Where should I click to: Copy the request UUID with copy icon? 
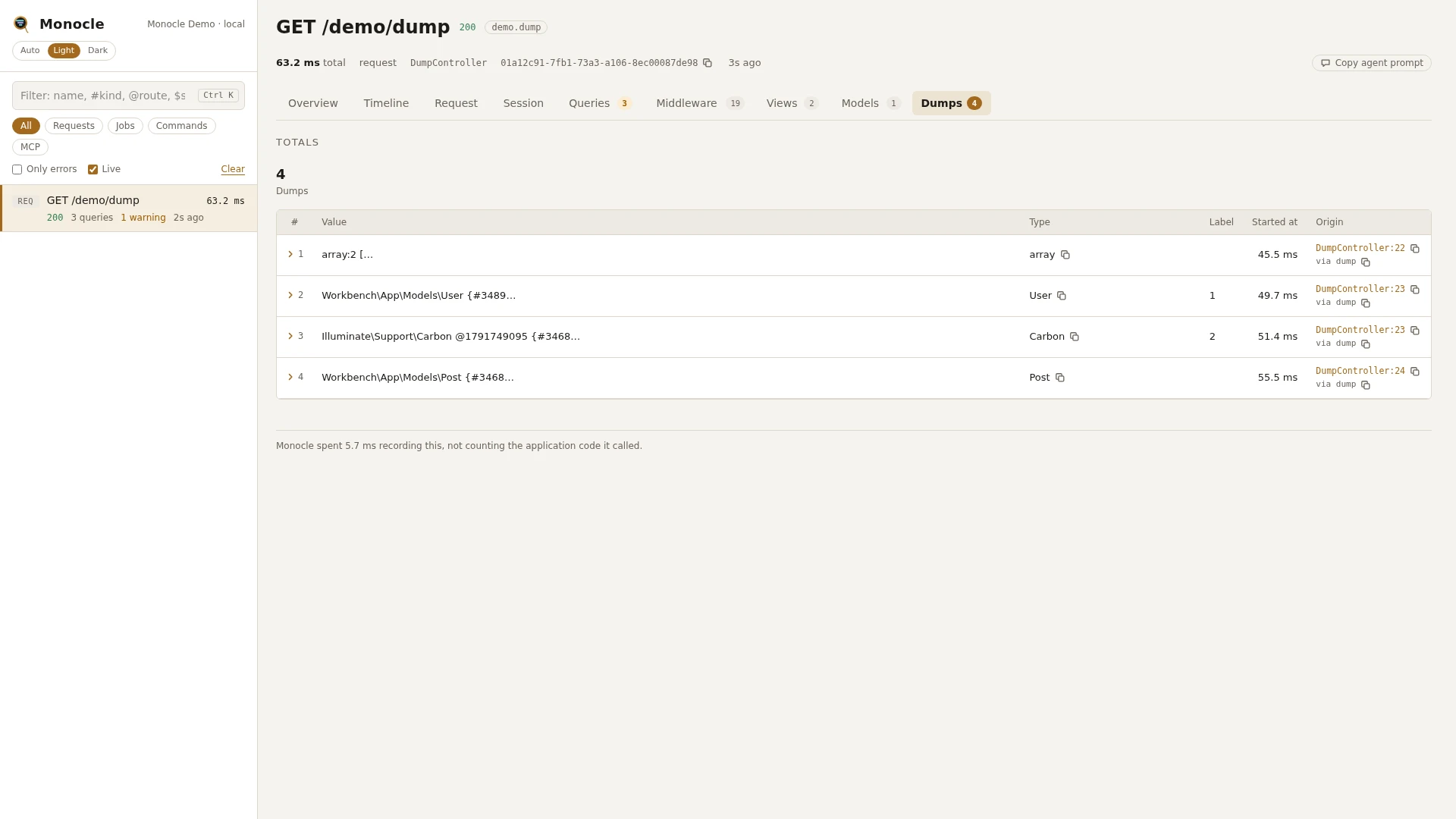tap(708, 63)
